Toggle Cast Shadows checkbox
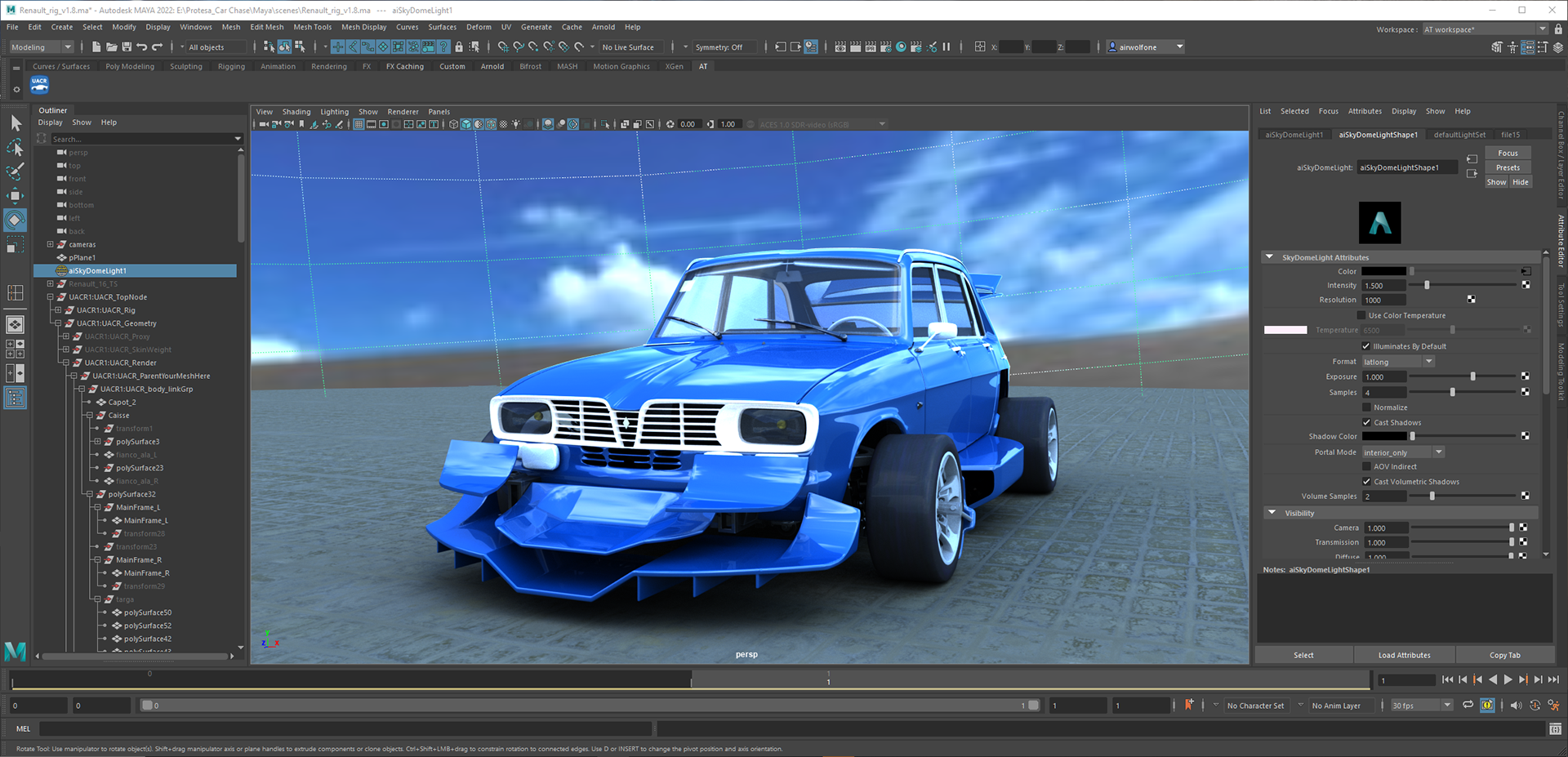 [1366, 422]
